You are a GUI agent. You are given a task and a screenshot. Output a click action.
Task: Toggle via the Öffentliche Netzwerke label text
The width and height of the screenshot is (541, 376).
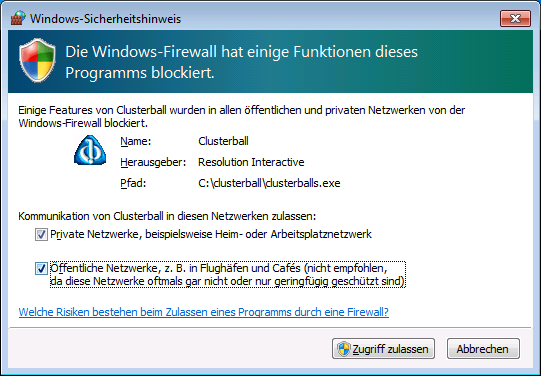click(228, 275)
